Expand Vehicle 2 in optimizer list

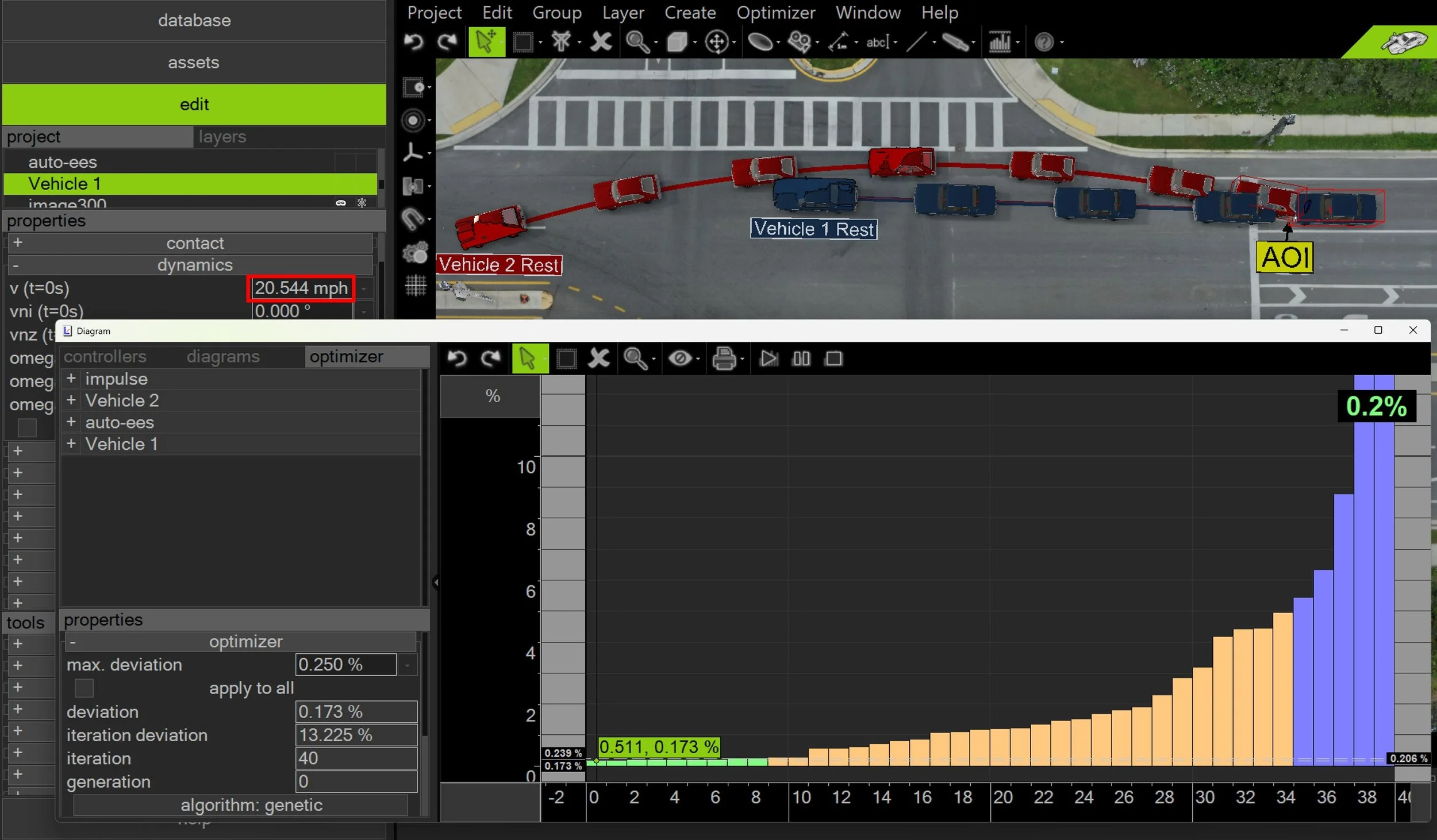[x=71, y=400]
